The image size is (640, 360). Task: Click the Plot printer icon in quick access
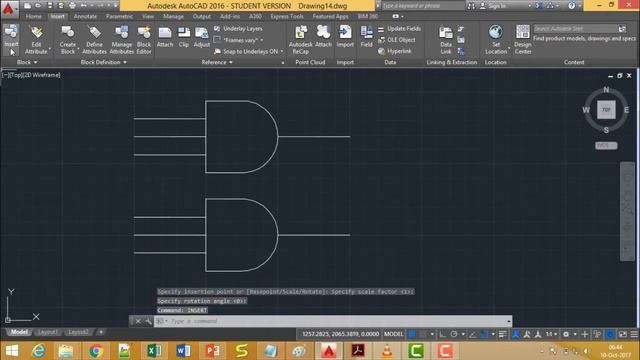click(72, 6)
